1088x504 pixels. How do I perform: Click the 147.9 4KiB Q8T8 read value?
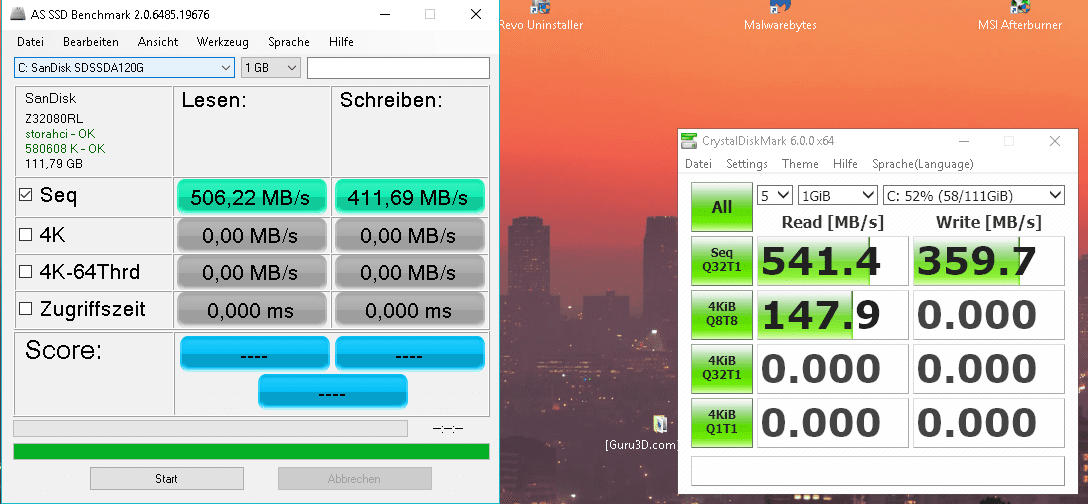832,314
